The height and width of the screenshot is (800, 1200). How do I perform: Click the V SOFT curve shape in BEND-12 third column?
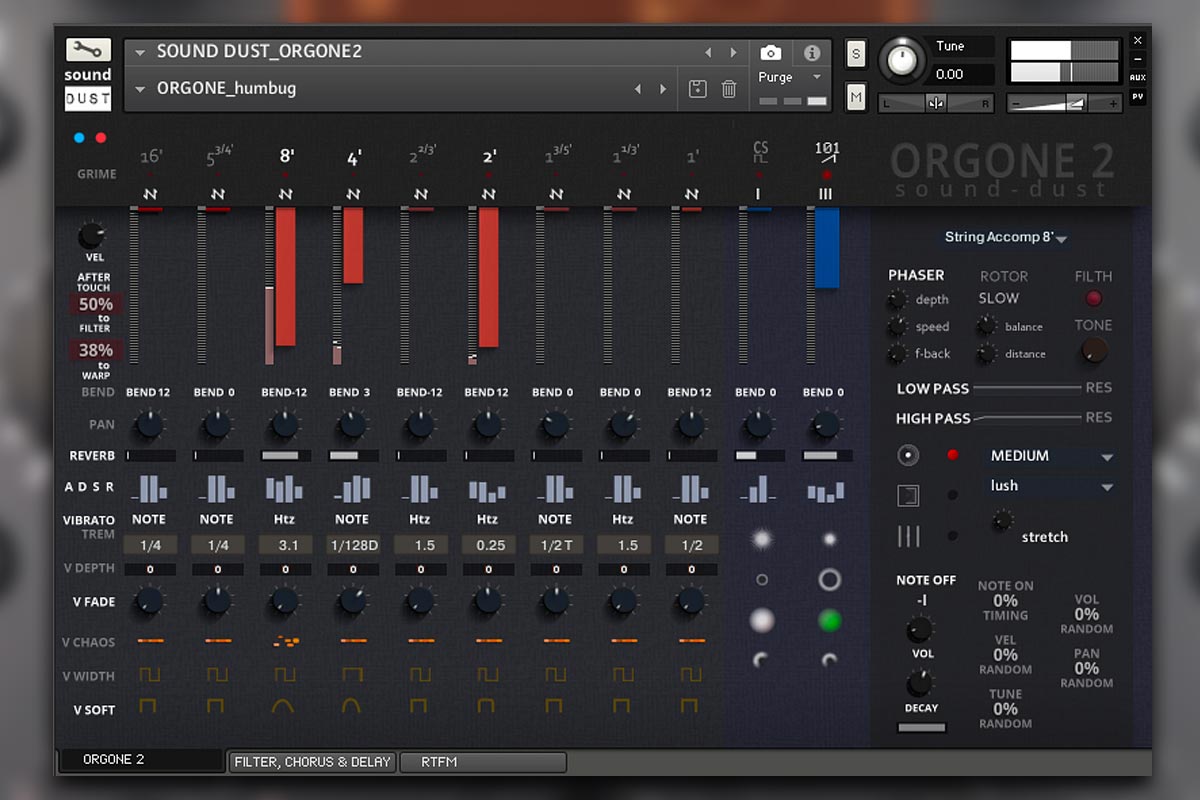tap(284, 706)
